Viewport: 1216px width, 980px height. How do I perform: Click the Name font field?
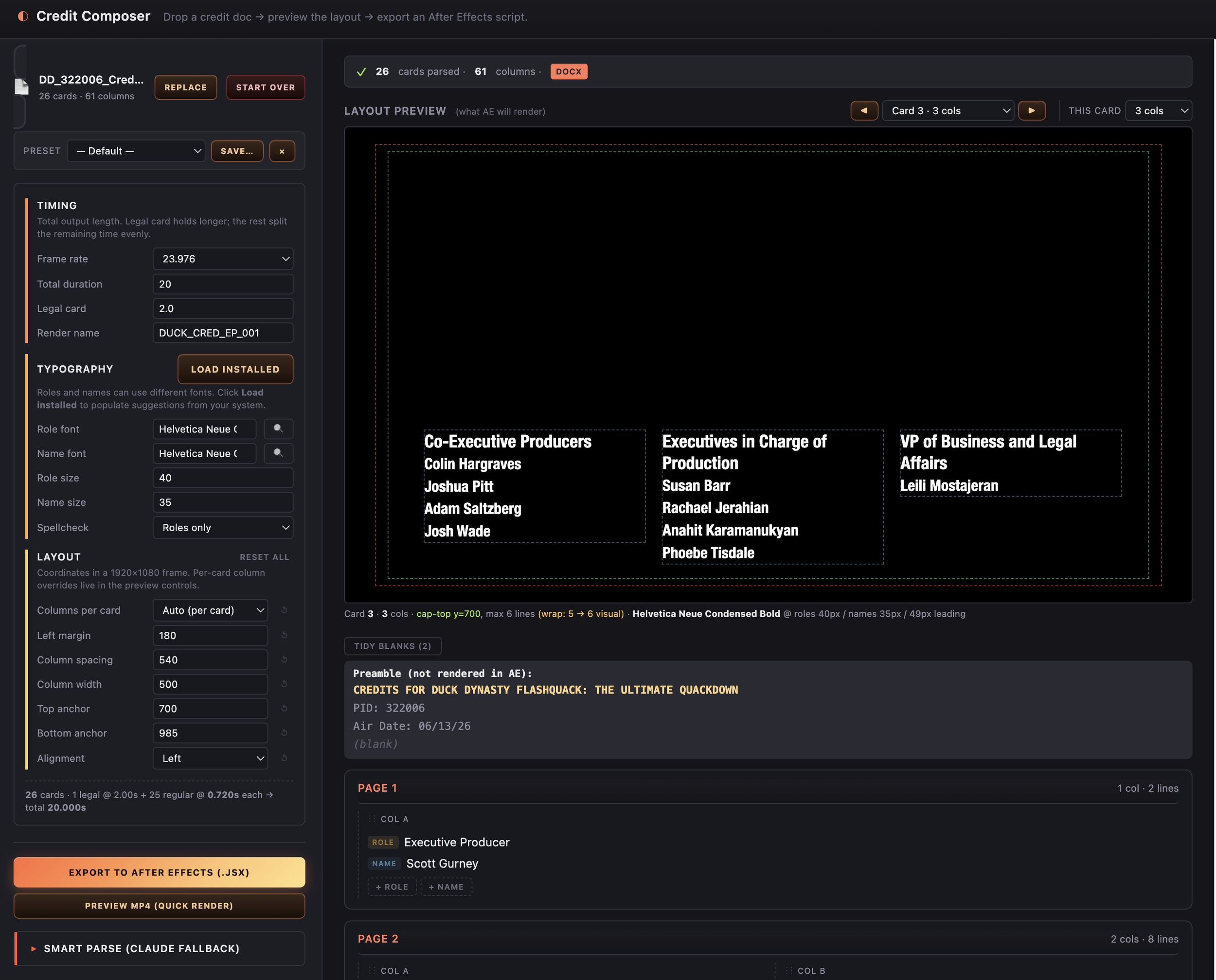(x=204, y=453)
